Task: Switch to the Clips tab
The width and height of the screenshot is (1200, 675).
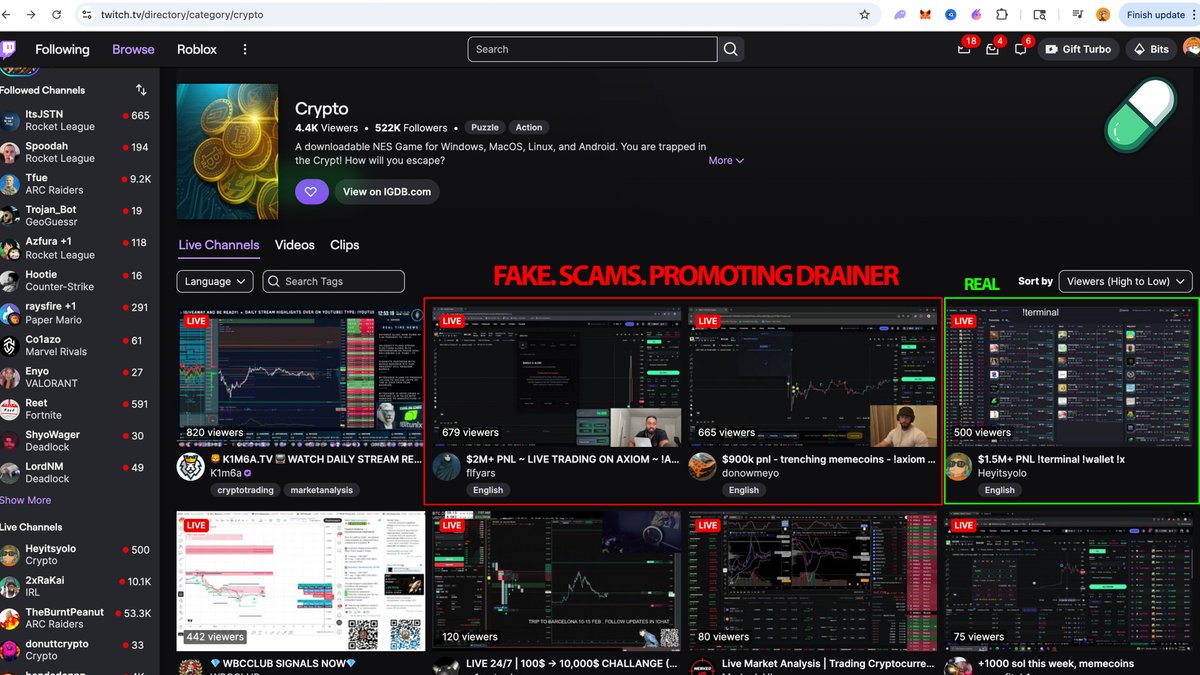Action: pyautogui.click(x=345, y=245)
